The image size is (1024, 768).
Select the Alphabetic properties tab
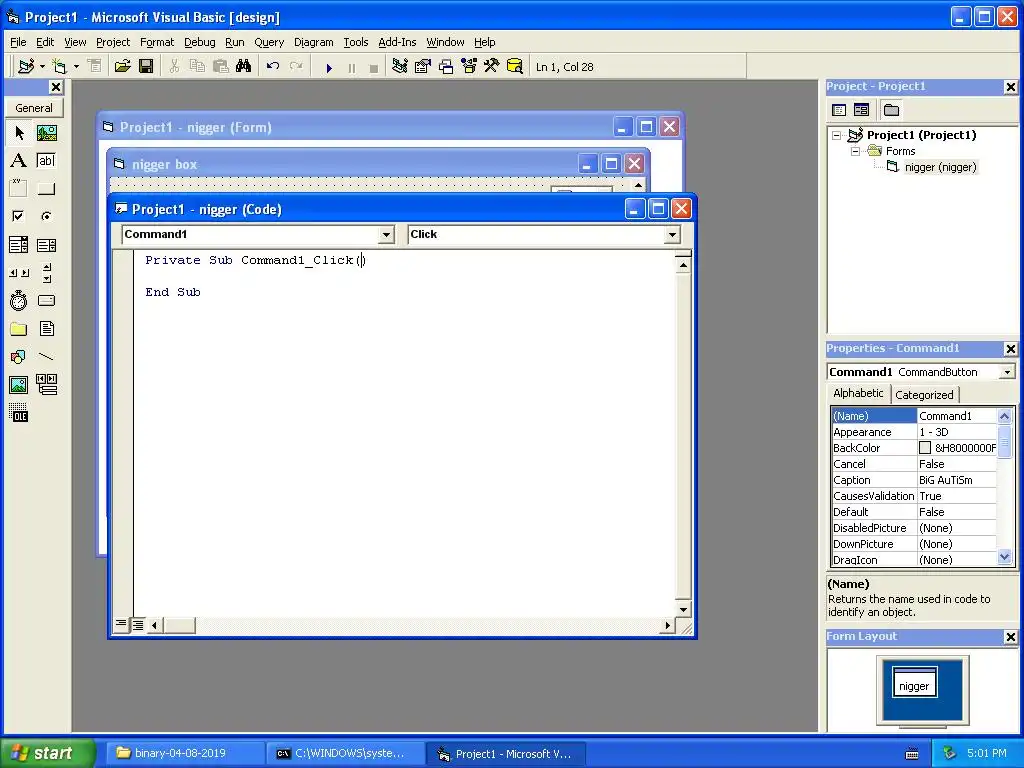[858, 393]
